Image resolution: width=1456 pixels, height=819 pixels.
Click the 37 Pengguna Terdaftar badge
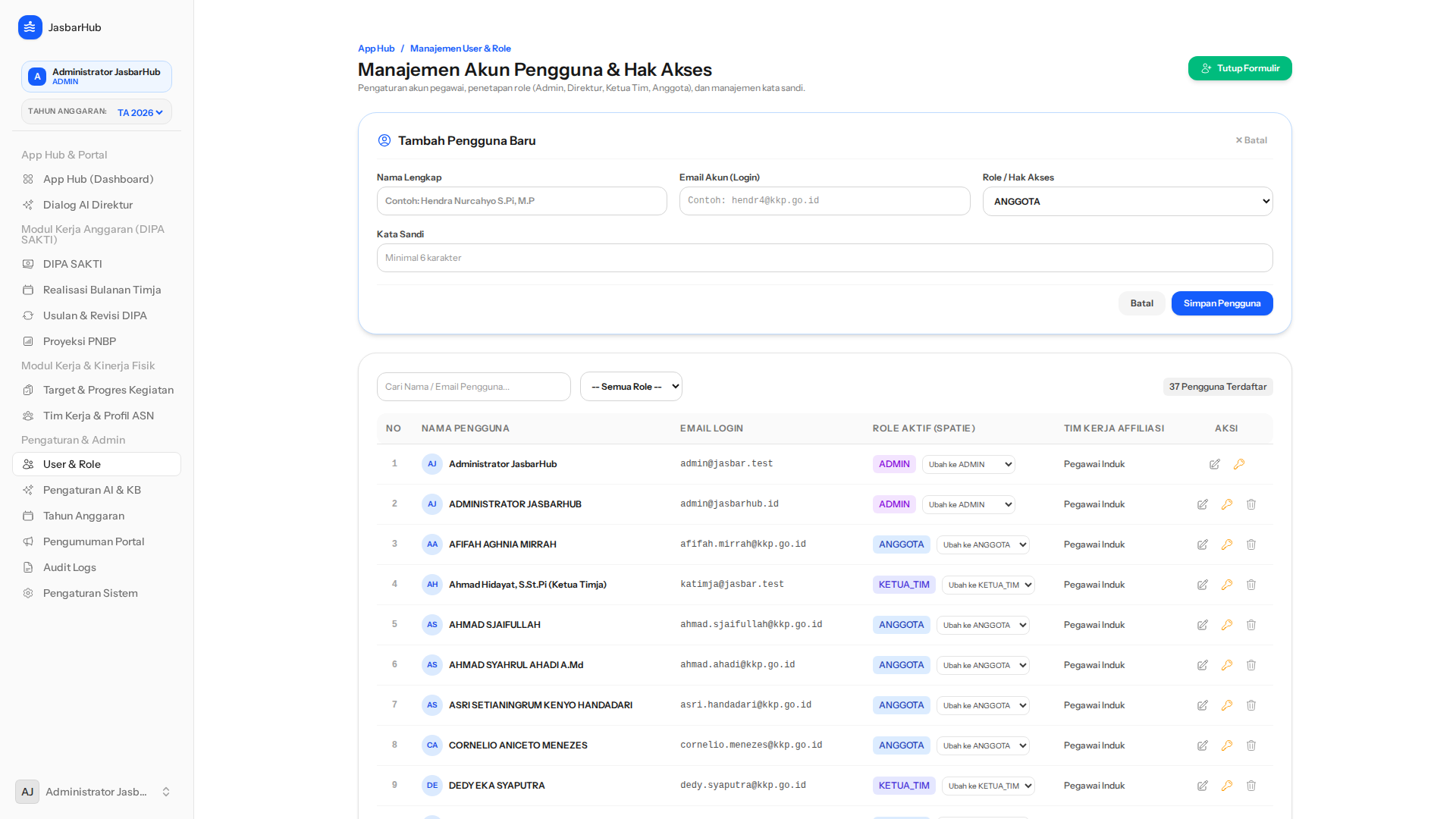tap(1218, 387)
